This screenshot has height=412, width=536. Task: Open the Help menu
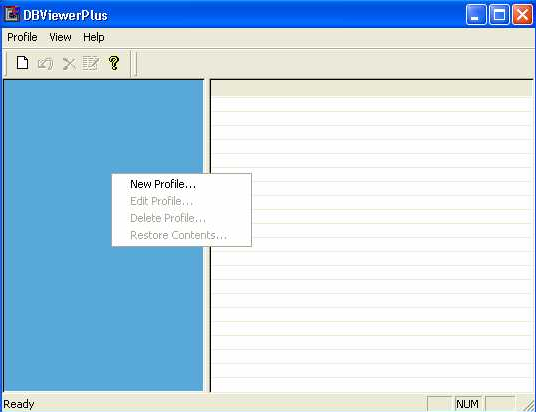tap(94, 37)
